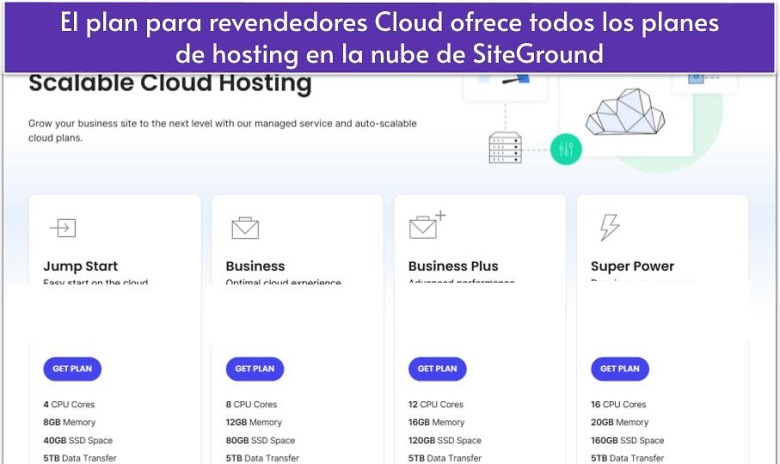The width and height of the screenshot is (780, 464).
Task: Get the Super Power plan
Action: pos(620,369)
